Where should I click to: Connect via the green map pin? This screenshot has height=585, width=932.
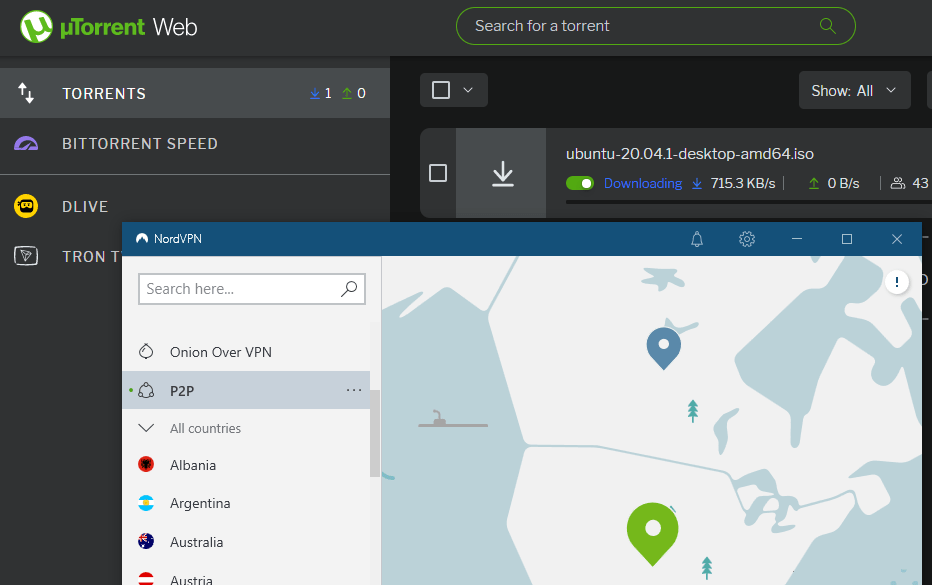[x=652, y=528]
